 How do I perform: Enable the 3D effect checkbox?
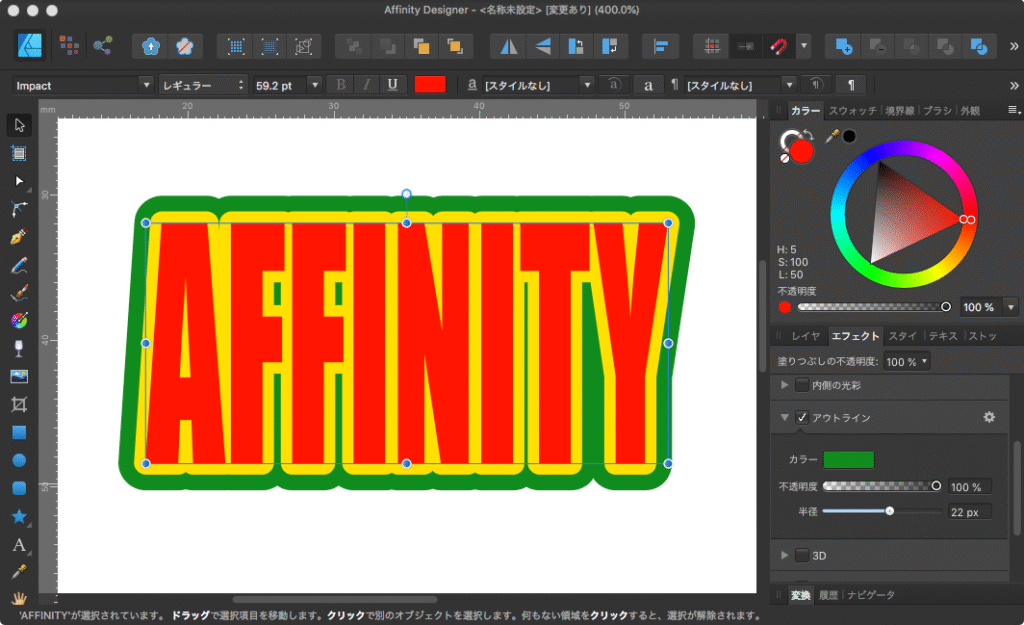pyautogui.click(x=802, y=555)
